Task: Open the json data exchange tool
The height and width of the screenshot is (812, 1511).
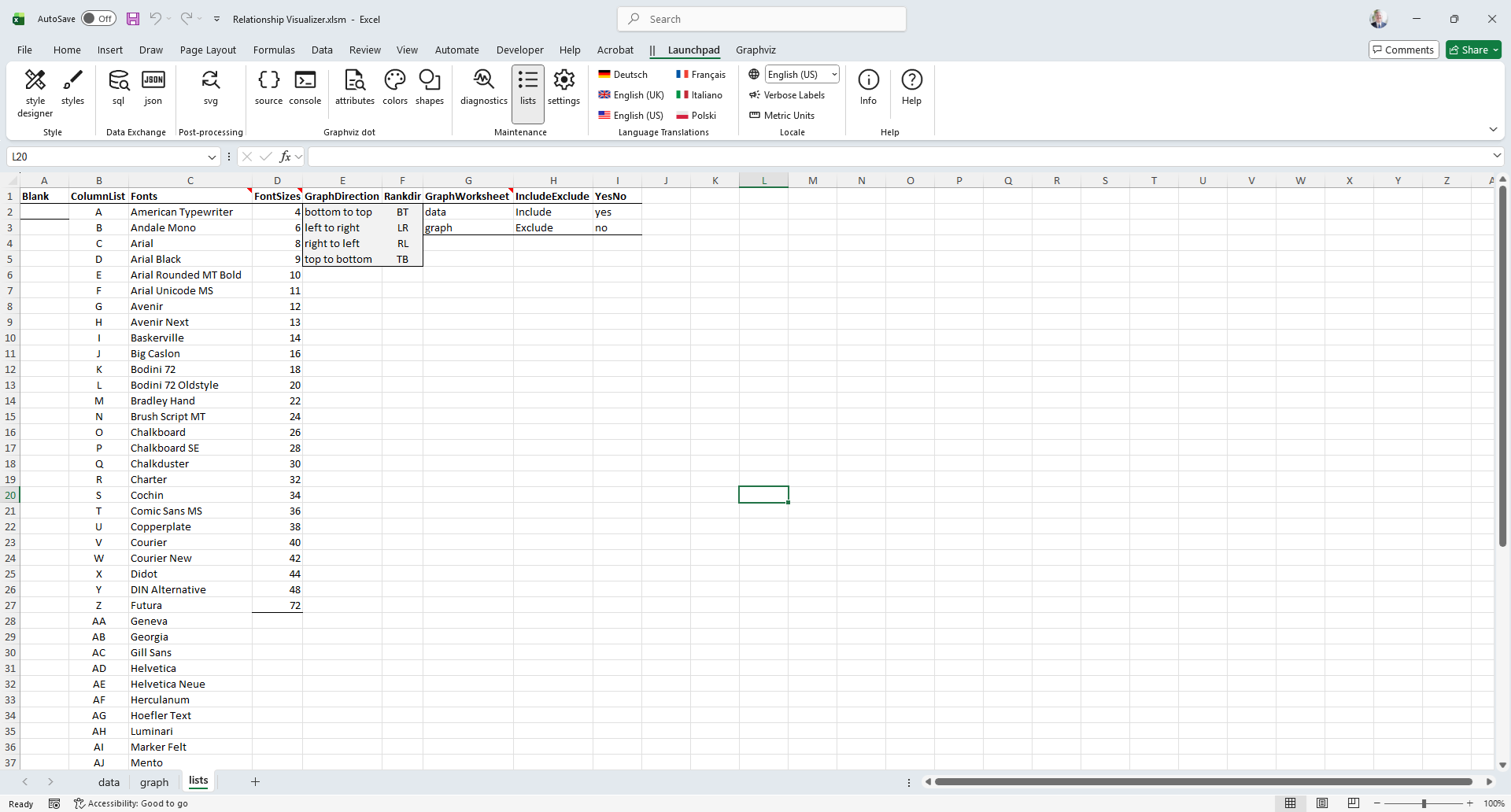Action: coord(153,87)
